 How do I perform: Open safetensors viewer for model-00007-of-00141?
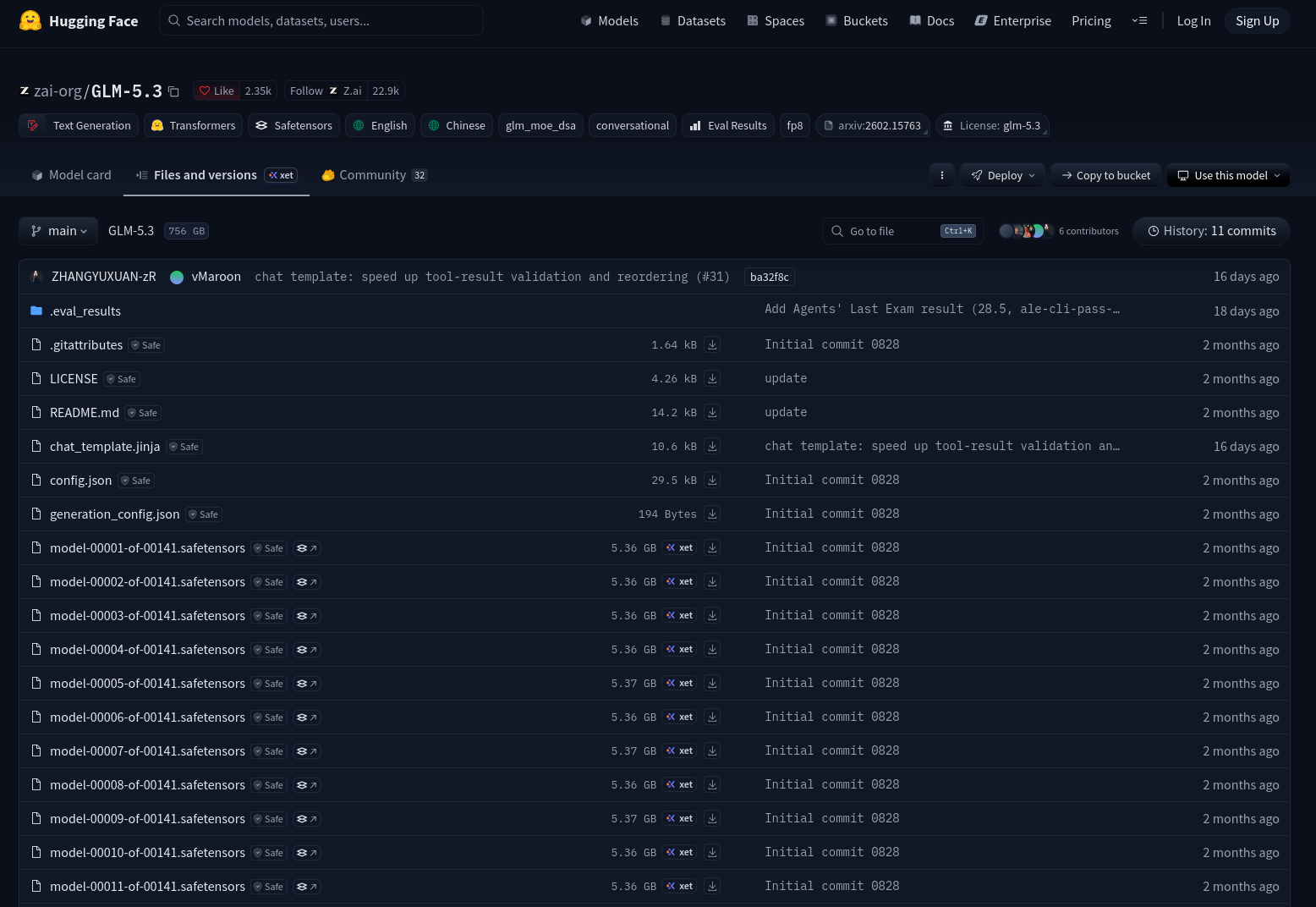306,751
